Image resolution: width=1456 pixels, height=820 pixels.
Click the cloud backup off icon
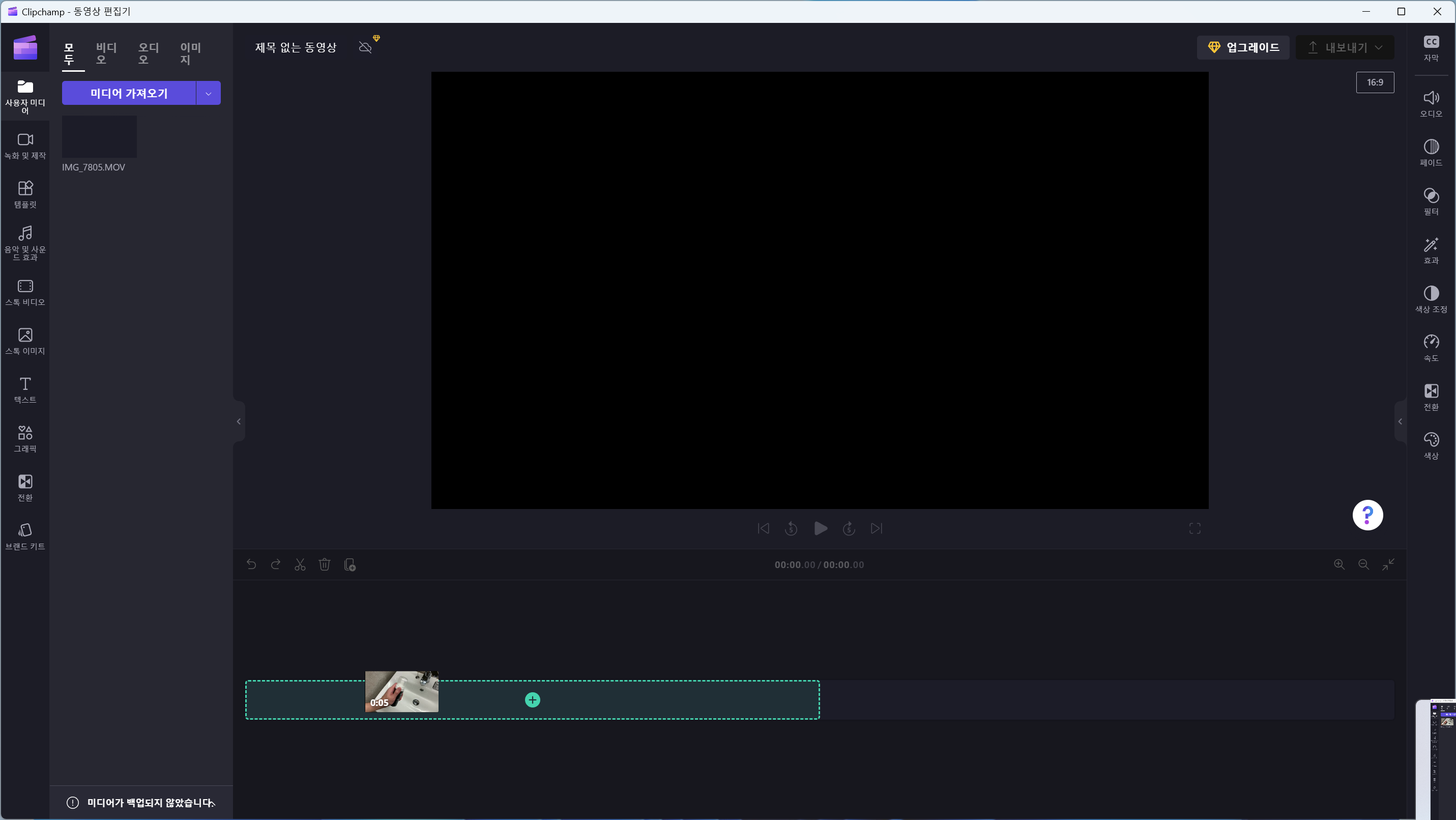365,47
